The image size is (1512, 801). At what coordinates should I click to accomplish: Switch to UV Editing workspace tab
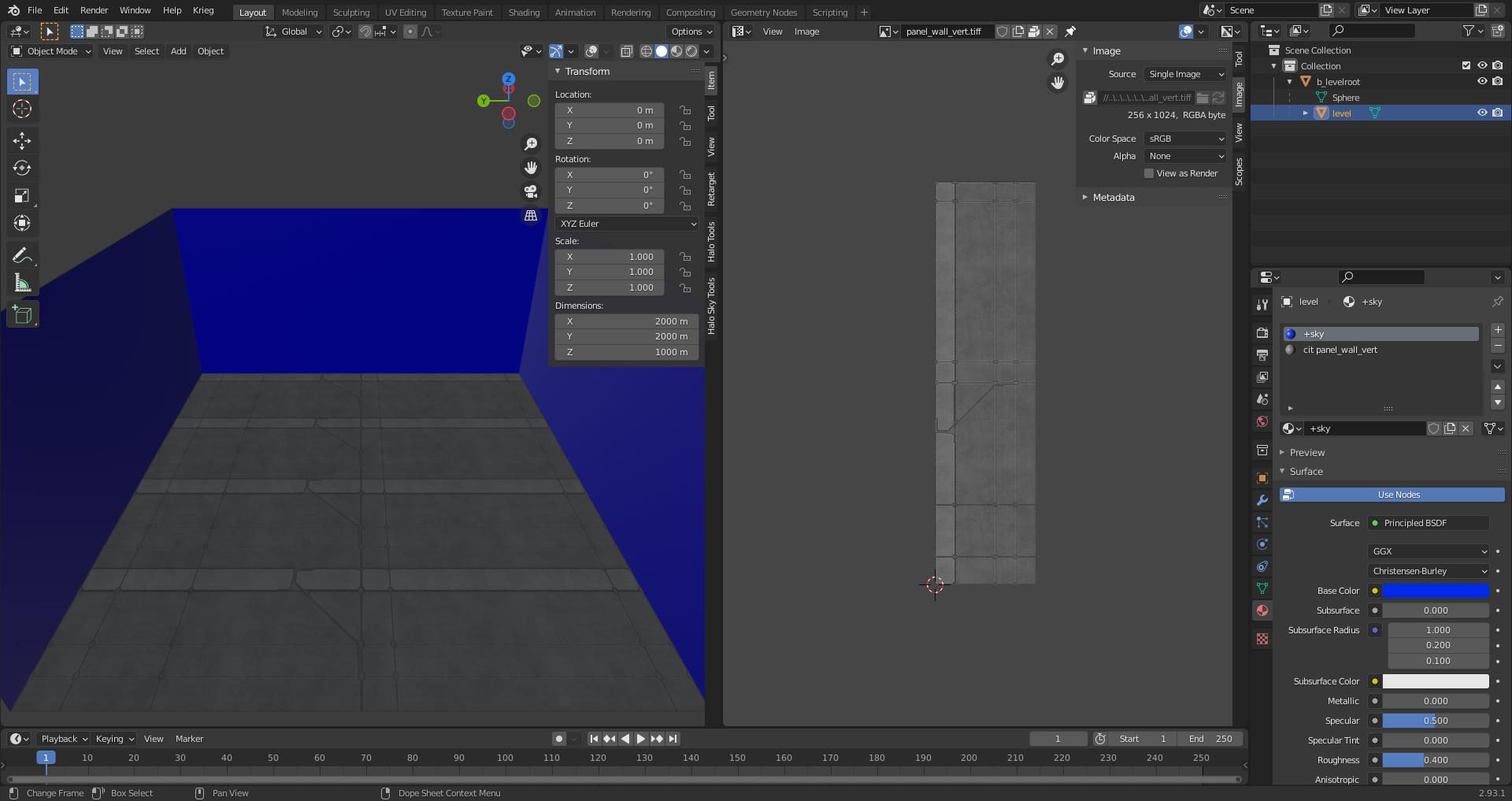click(406, 13)
